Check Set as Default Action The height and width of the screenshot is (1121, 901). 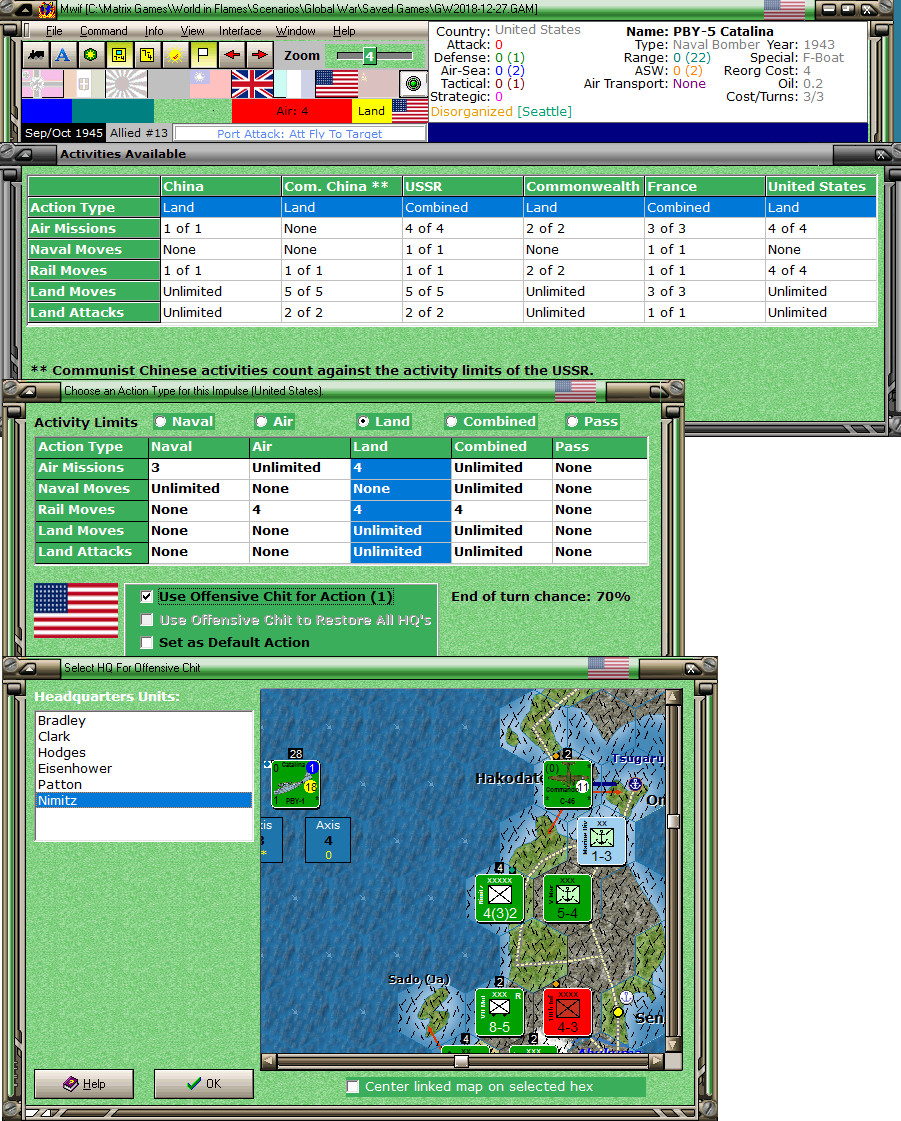pyautogui.click(x=147, y=643)
